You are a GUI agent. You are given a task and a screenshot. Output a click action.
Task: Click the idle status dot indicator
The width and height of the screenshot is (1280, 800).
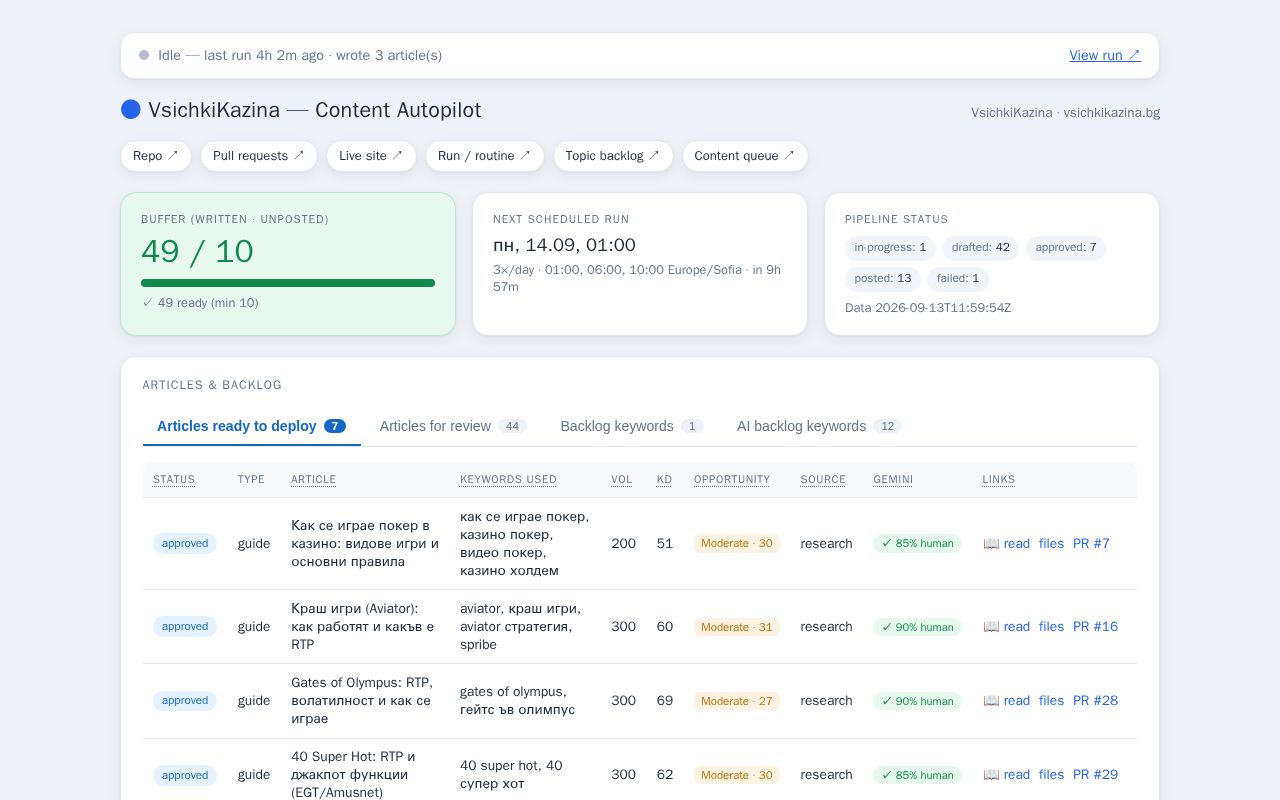144,55
